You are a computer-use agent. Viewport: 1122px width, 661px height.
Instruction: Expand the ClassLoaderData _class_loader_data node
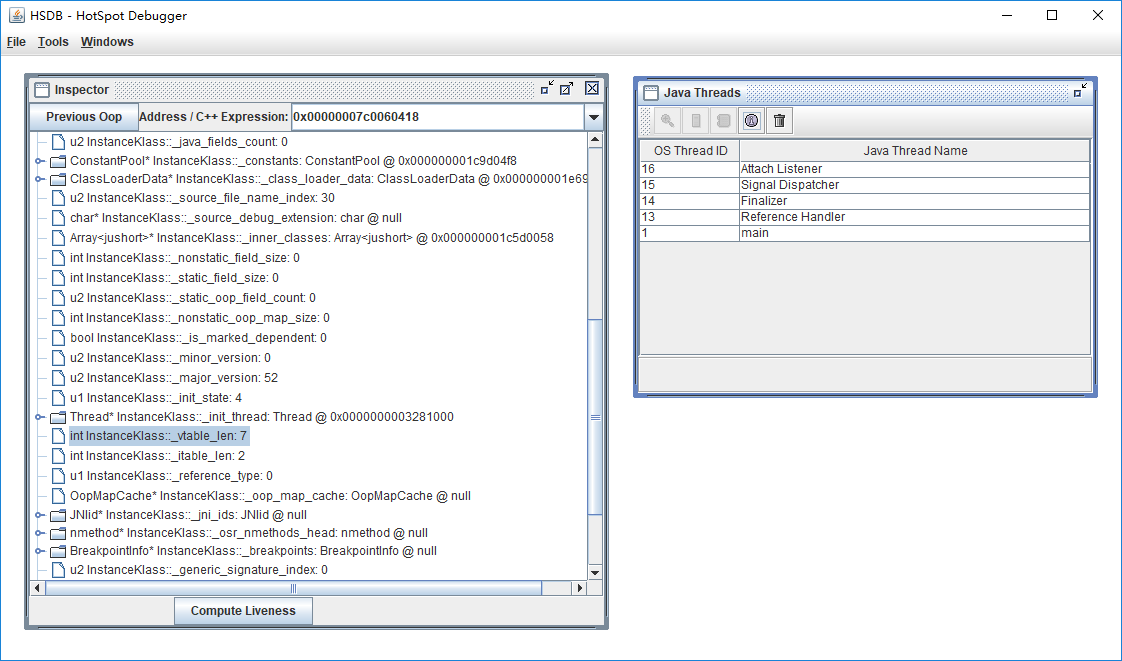39,180
